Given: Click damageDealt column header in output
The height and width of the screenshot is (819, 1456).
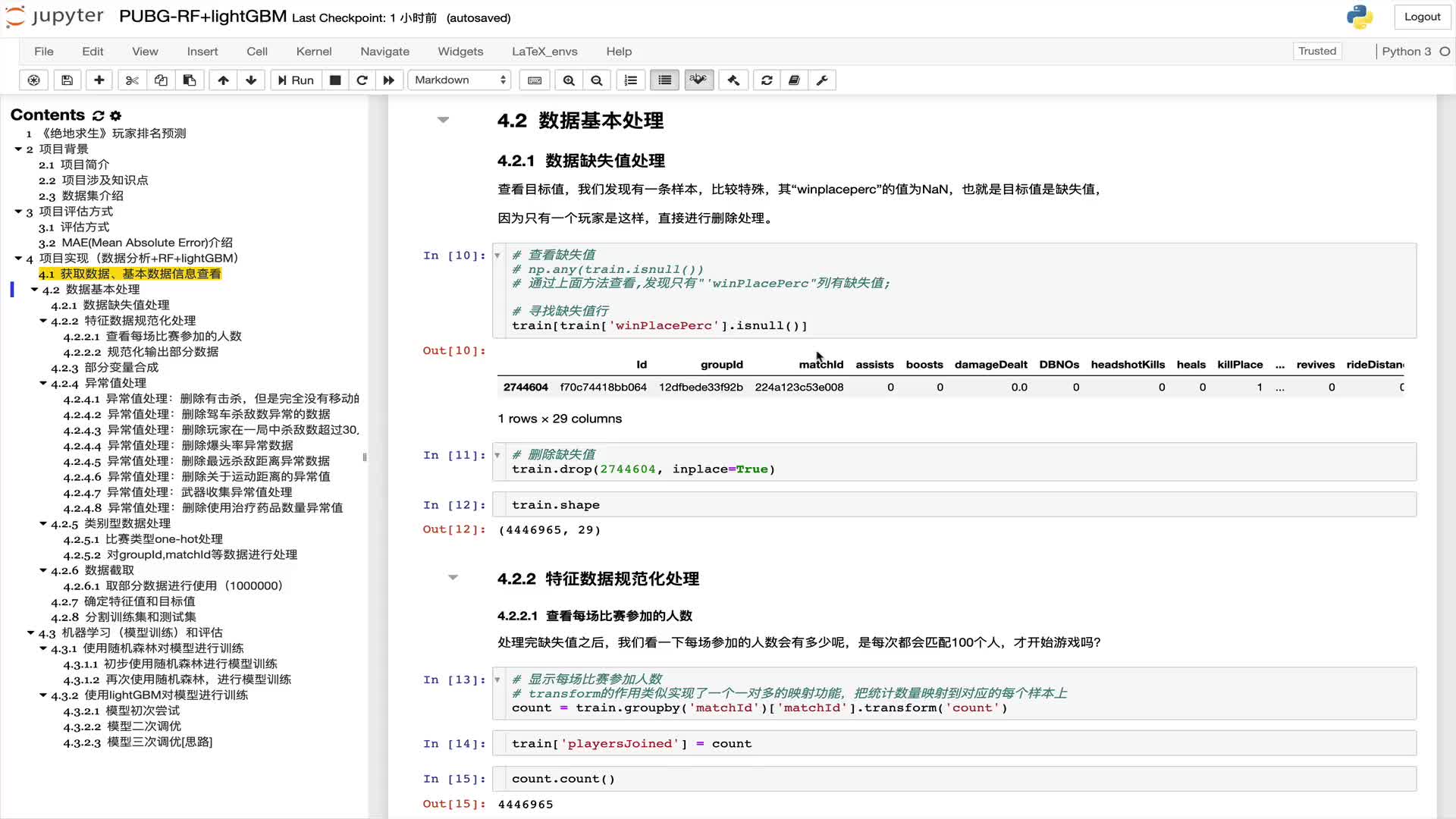Looking at the screenshot, I should 990,365.
